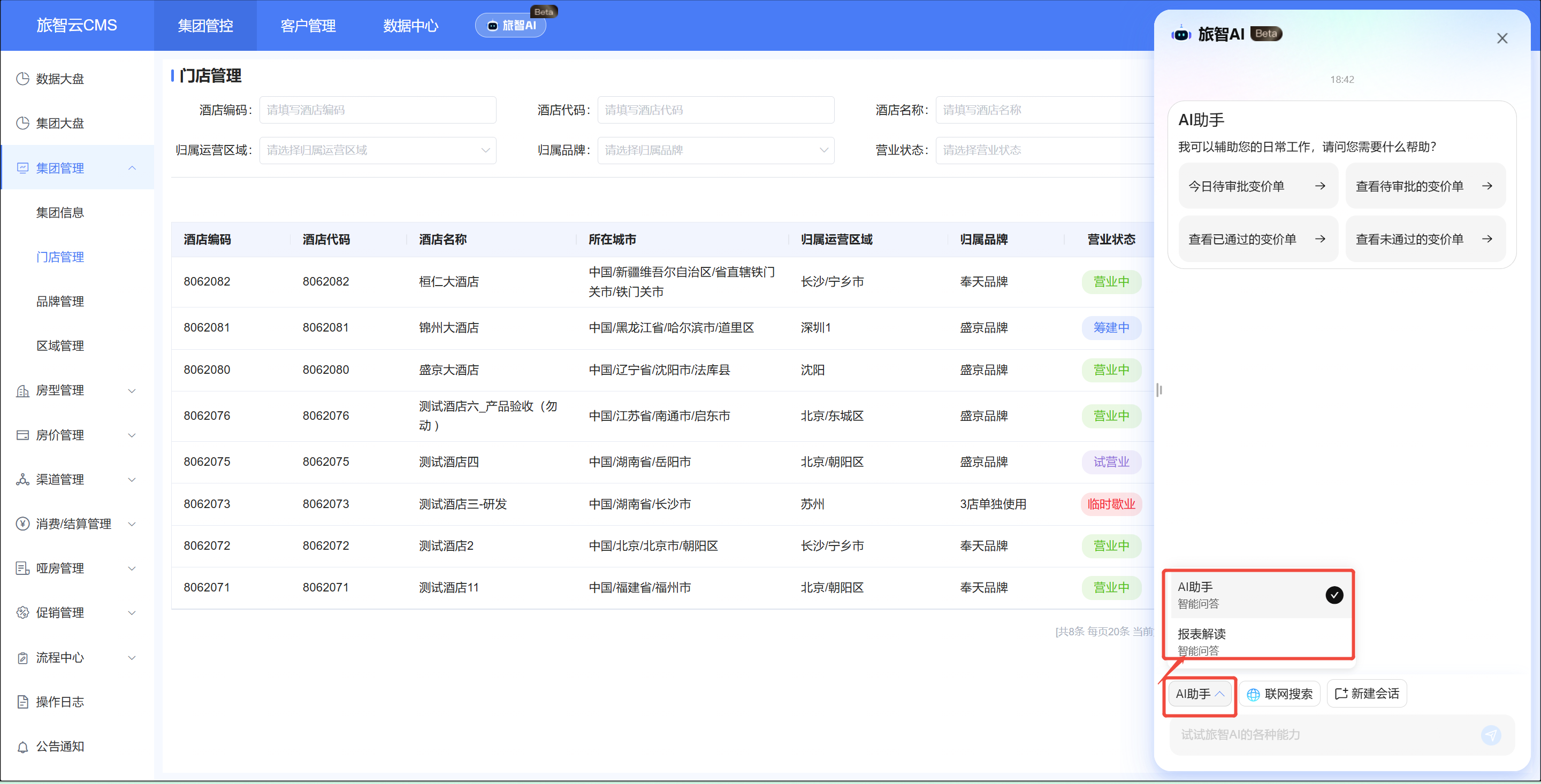Click 筹建中 status tag for 锦州大酒店

pos(1111,328)
